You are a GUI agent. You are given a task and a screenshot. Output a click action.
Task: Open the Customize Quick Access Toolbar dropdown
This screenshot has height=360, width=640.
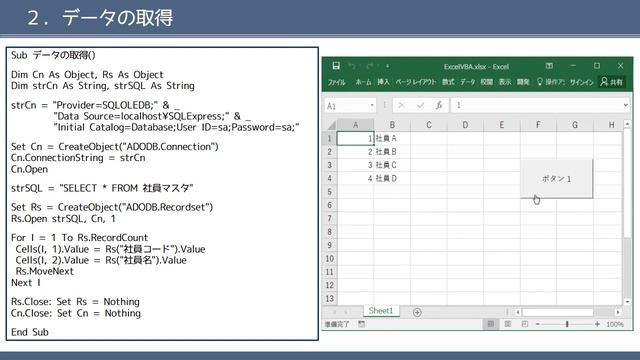pos(387,66)
